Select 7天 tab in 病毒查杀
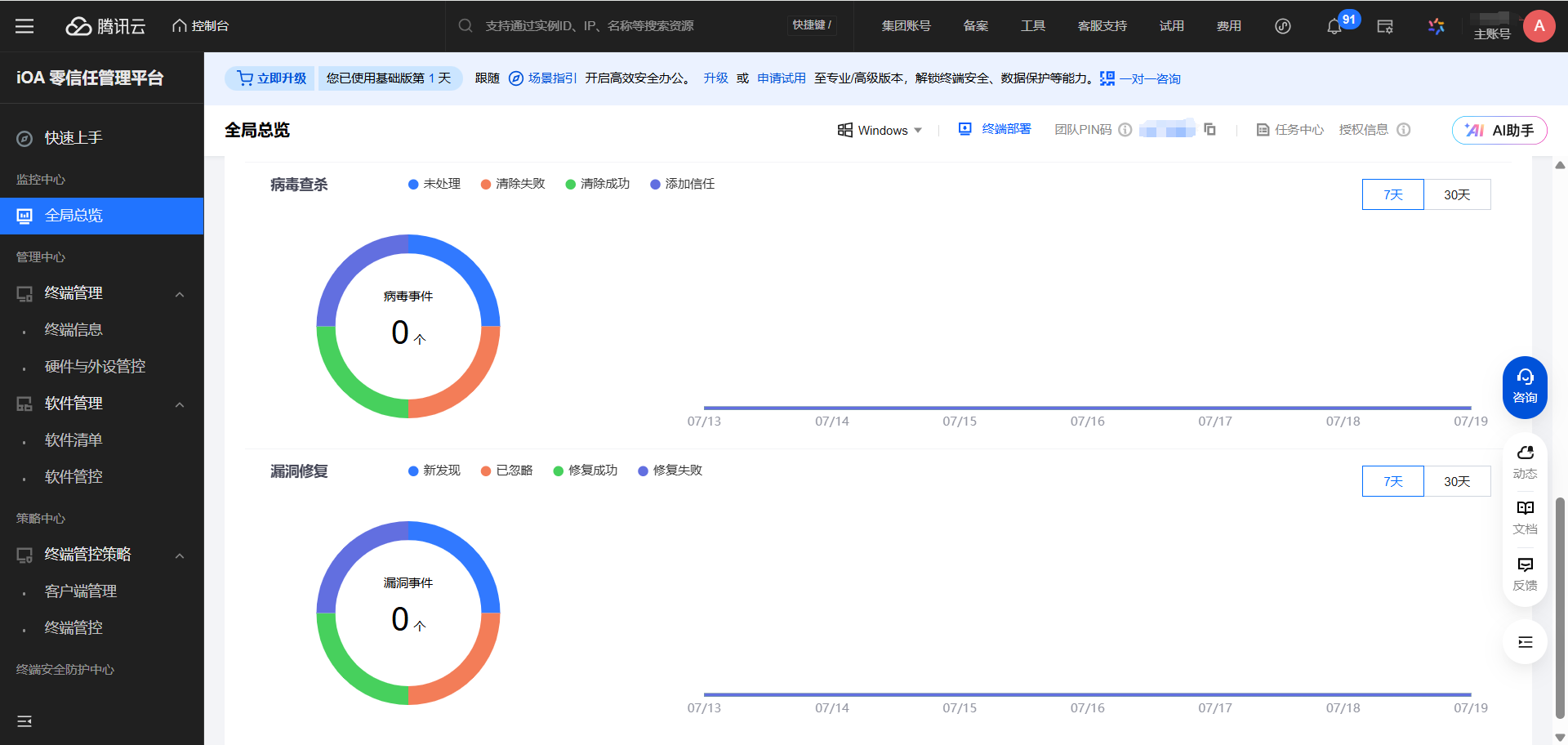Screen dimensions: 1568x745 [x=1393, y=194]
